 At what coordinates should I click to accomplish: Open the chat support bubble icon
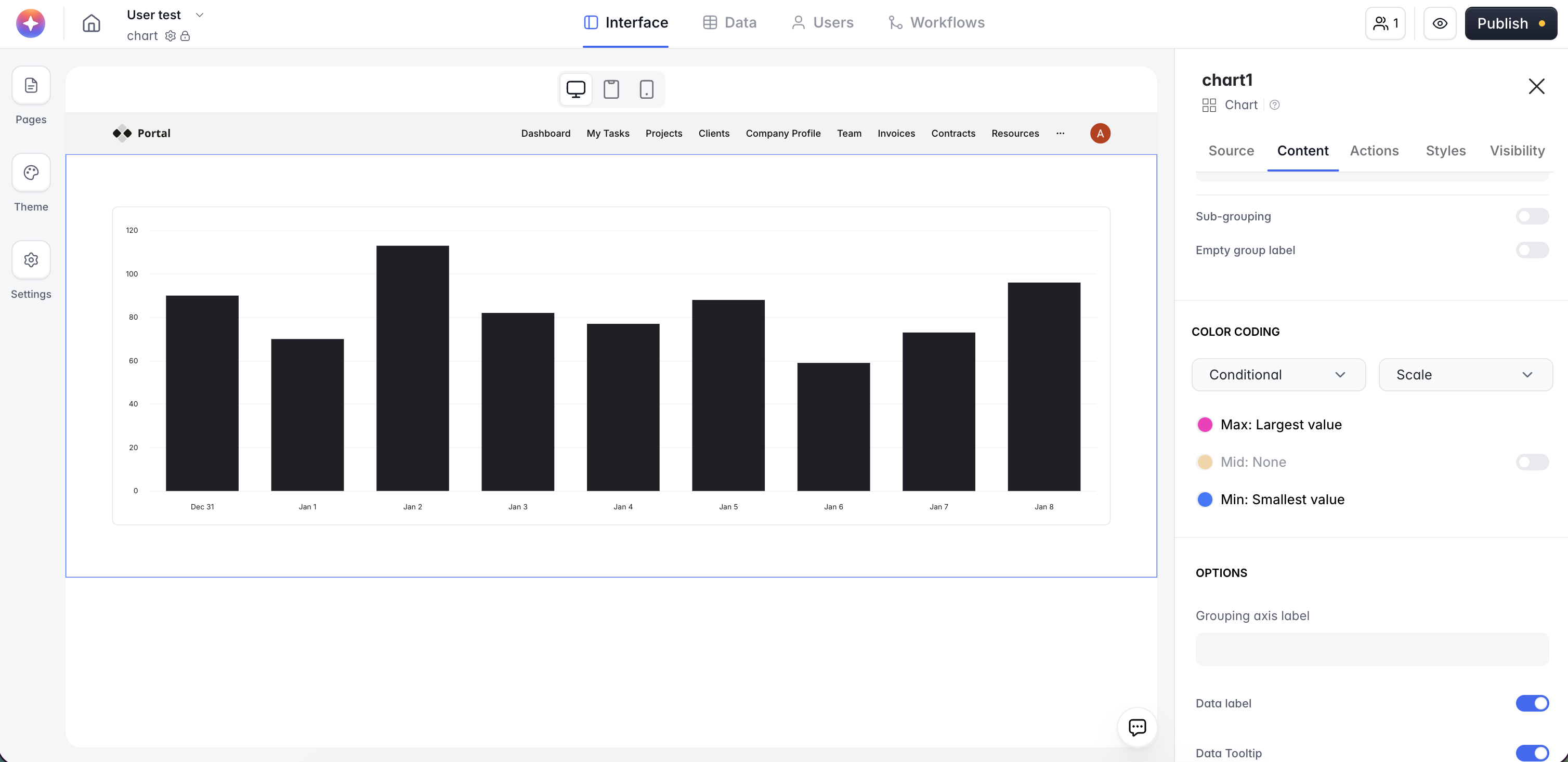(1137, 727)
